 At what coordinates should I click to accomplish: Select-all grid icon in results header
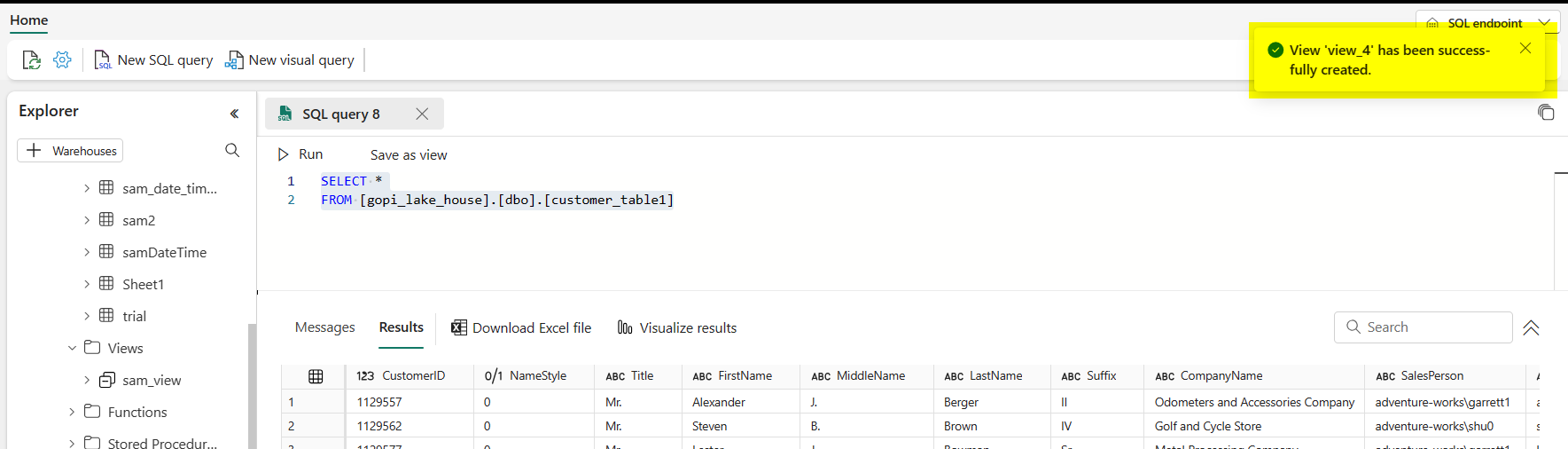point(316,376)
